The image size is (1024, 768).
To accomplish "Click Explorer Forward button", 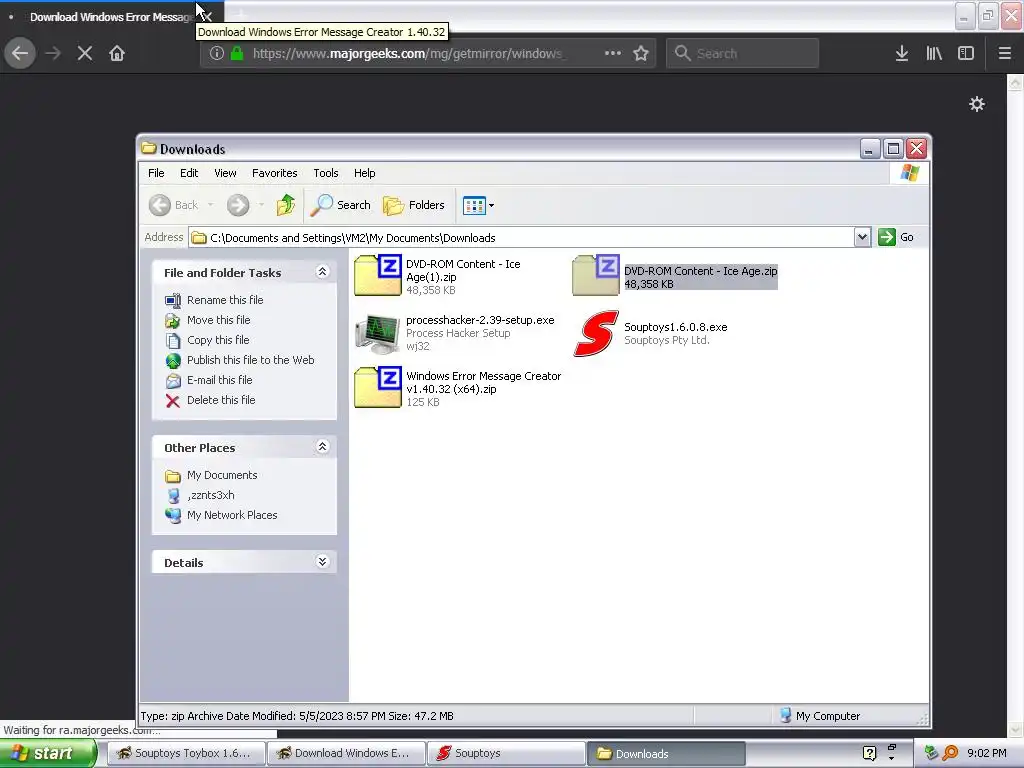I will (x=238, y=205).
